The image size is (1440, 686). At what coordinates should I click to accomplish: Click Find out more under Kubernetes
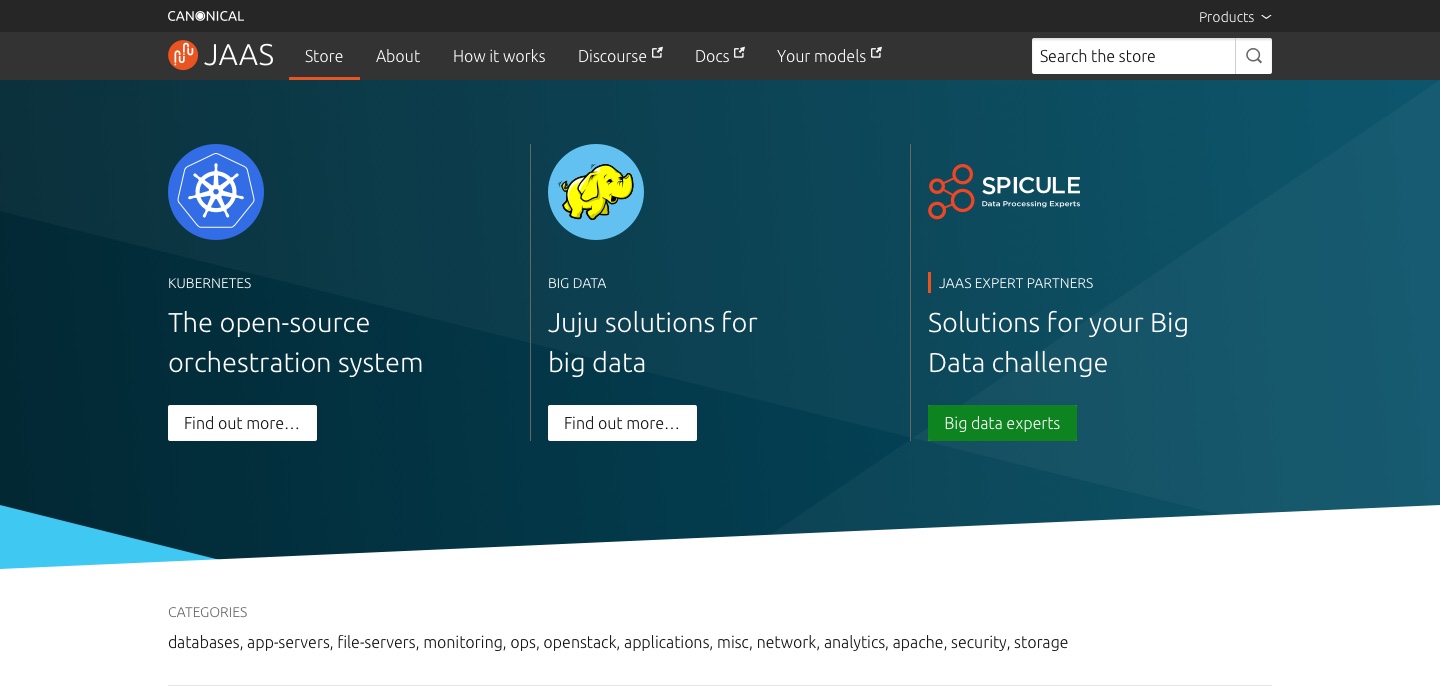tap(242, 423)
